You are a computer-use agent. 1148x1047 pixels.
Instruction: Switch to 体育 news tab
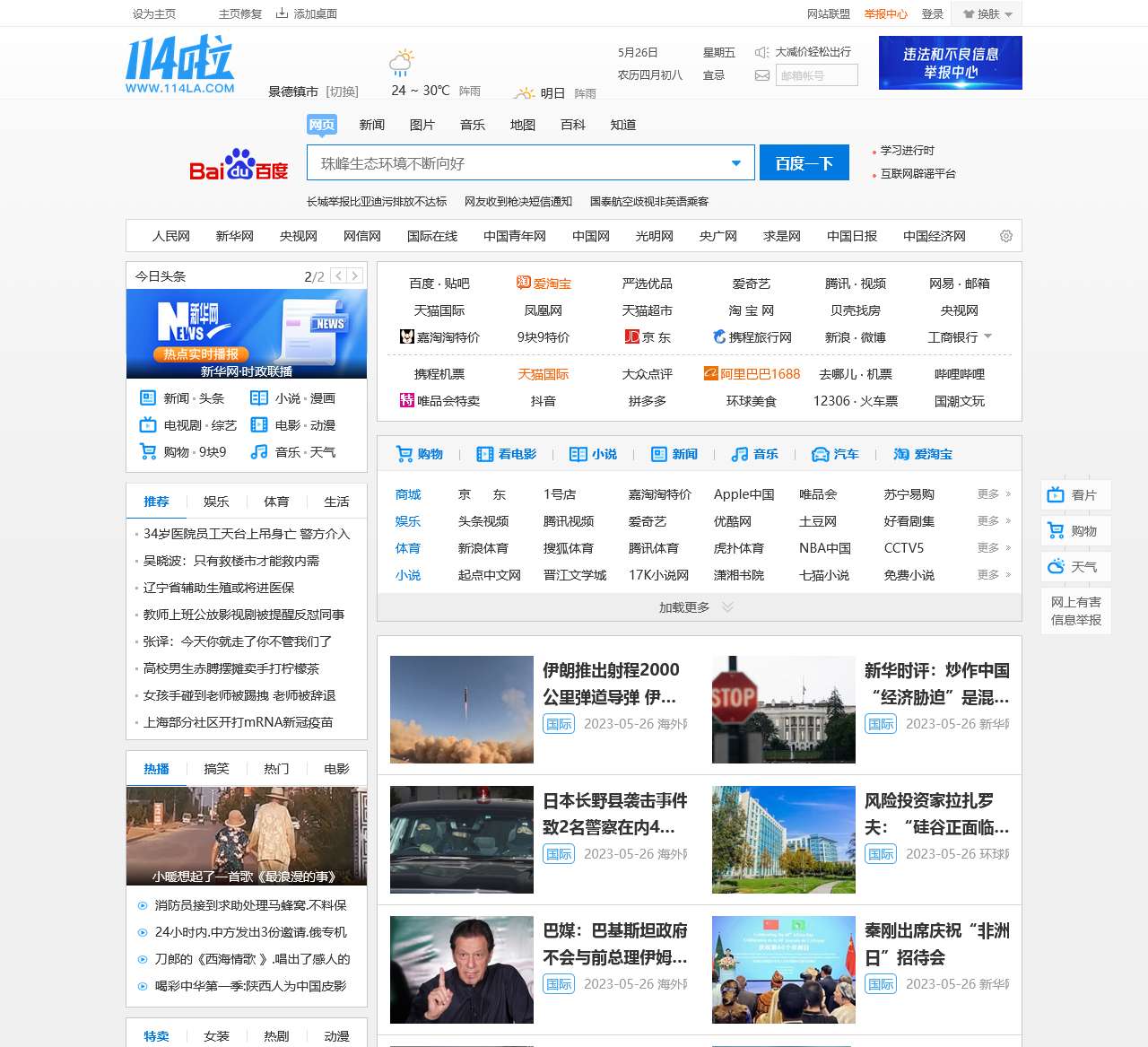(276, 502)
